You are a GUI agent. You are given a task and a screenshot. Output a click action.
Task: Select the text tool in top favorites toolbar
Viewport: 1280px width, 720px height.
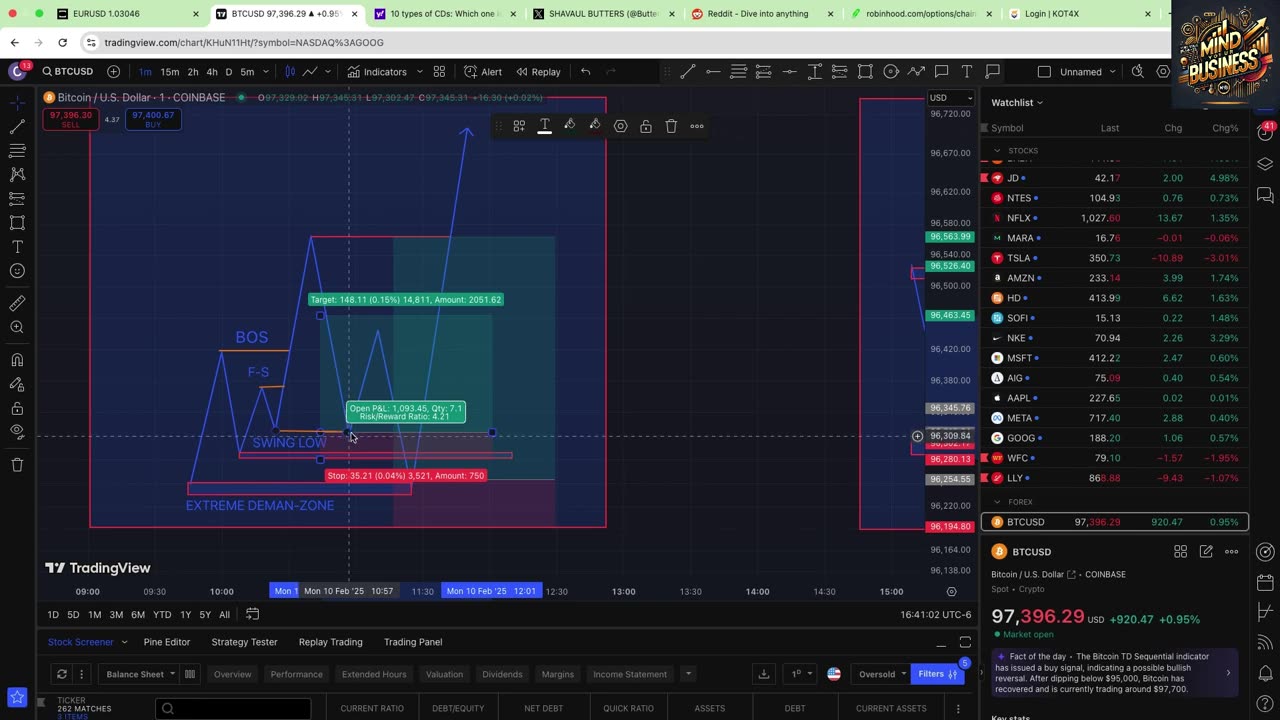(967, 72)
